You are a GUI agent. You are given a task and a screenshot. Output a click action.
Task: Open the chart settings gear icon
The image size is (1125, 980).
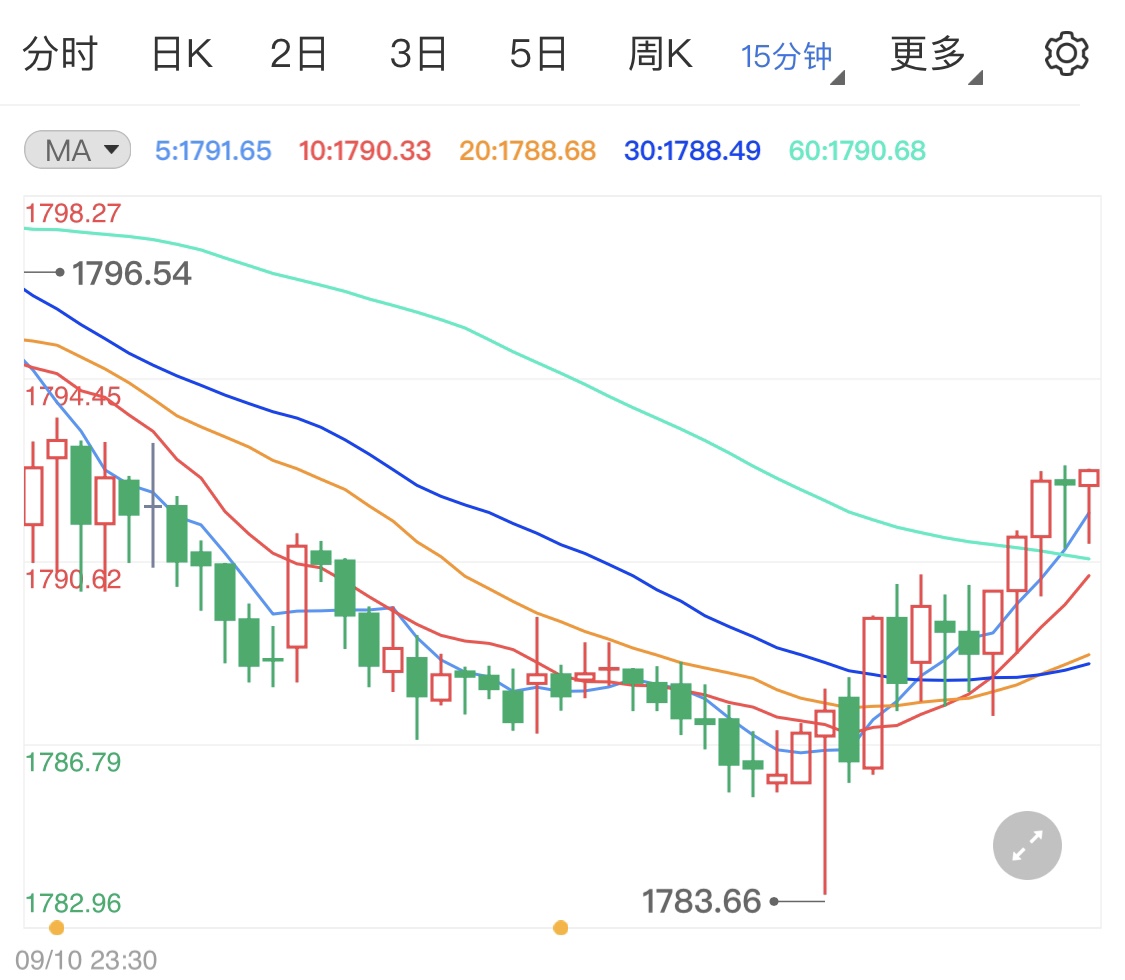click(x=1066, y=54)
